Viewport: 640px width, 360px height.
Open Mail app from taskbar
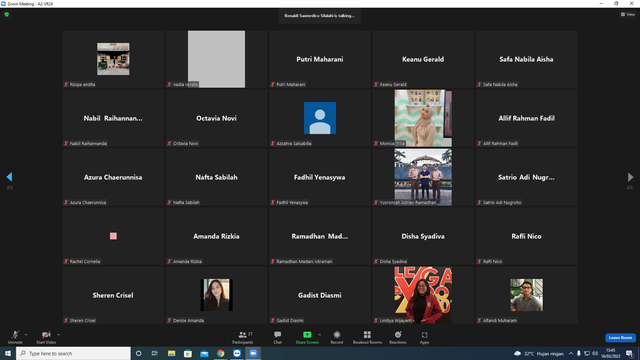click(x=204, y=353)
